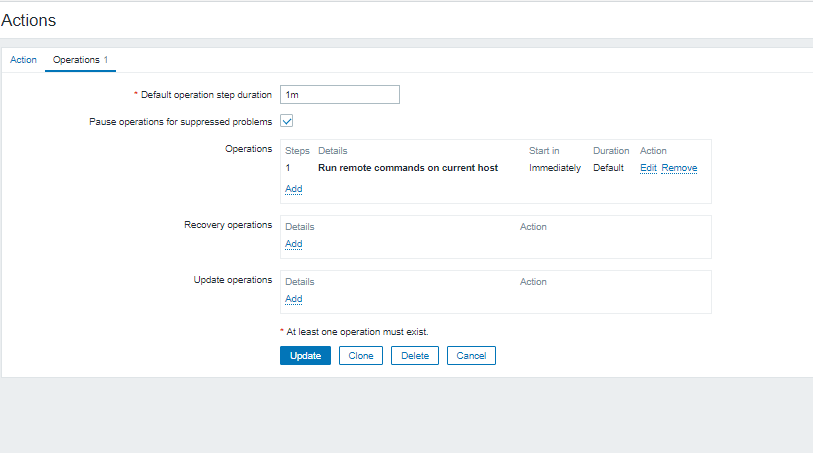This screenshot has width=813, height=453.
Task: Click the Run remote commands on current host text
Action: (408, 168)
